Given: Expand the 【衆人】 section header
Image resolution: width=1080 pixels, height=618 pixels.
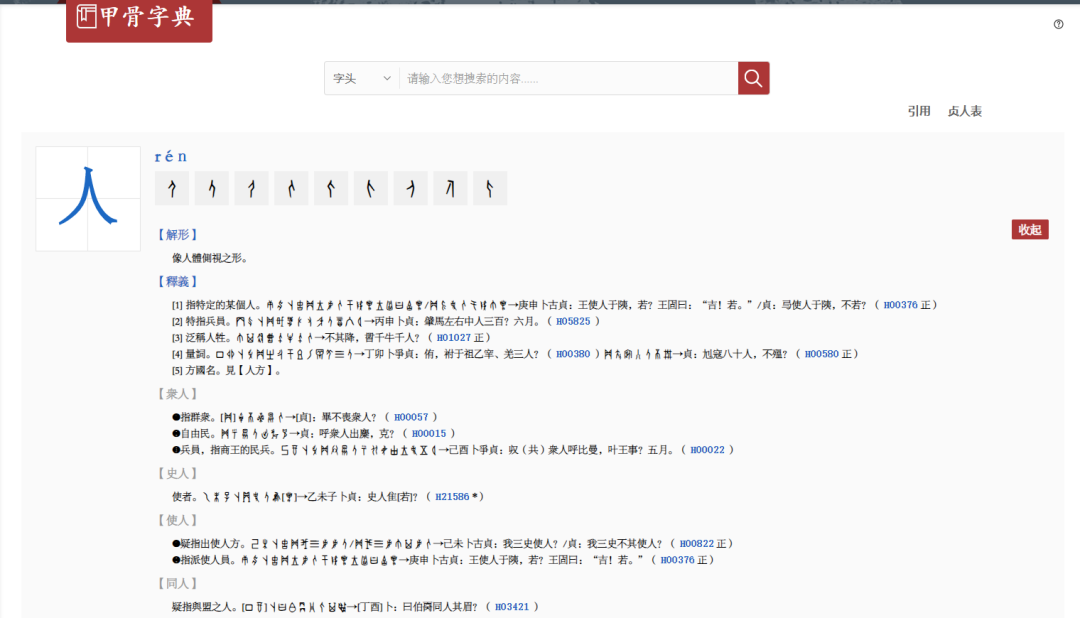Looking at the screenshot, I should 177,393.
